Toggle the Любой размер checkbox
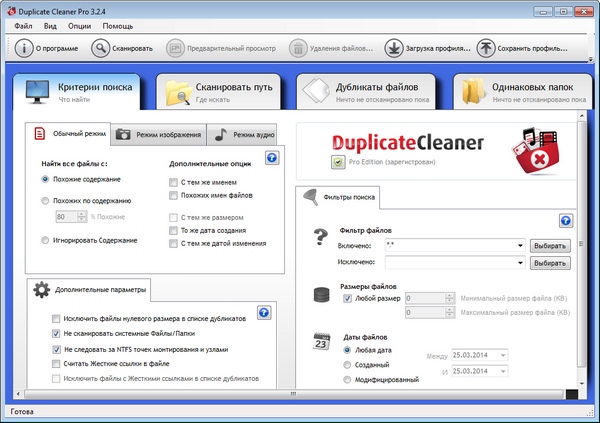 pyautogui.click(x=346, y=297)
